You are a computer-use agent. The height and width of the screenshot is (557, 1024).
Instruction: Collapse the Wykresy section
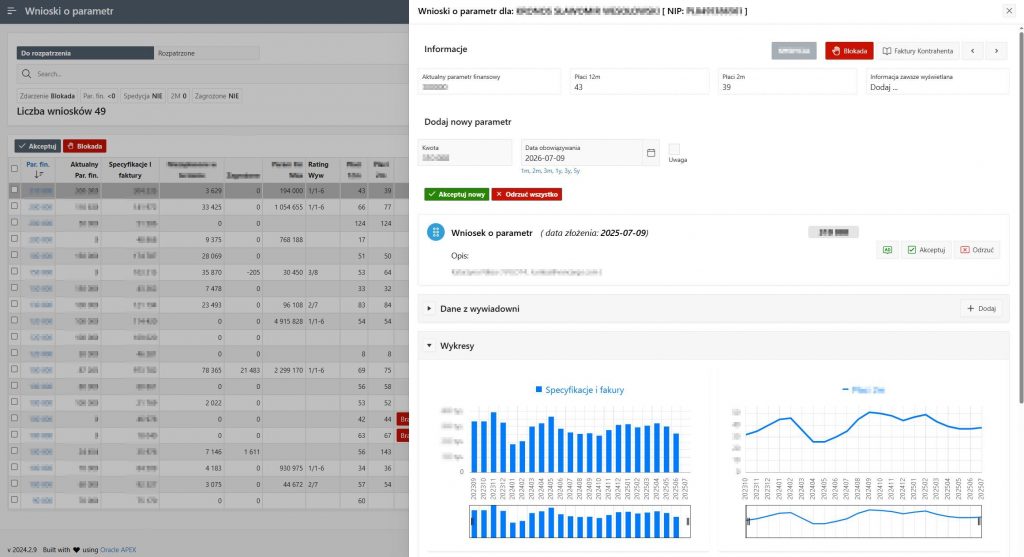pyautogui.click(x=429, y=345)
